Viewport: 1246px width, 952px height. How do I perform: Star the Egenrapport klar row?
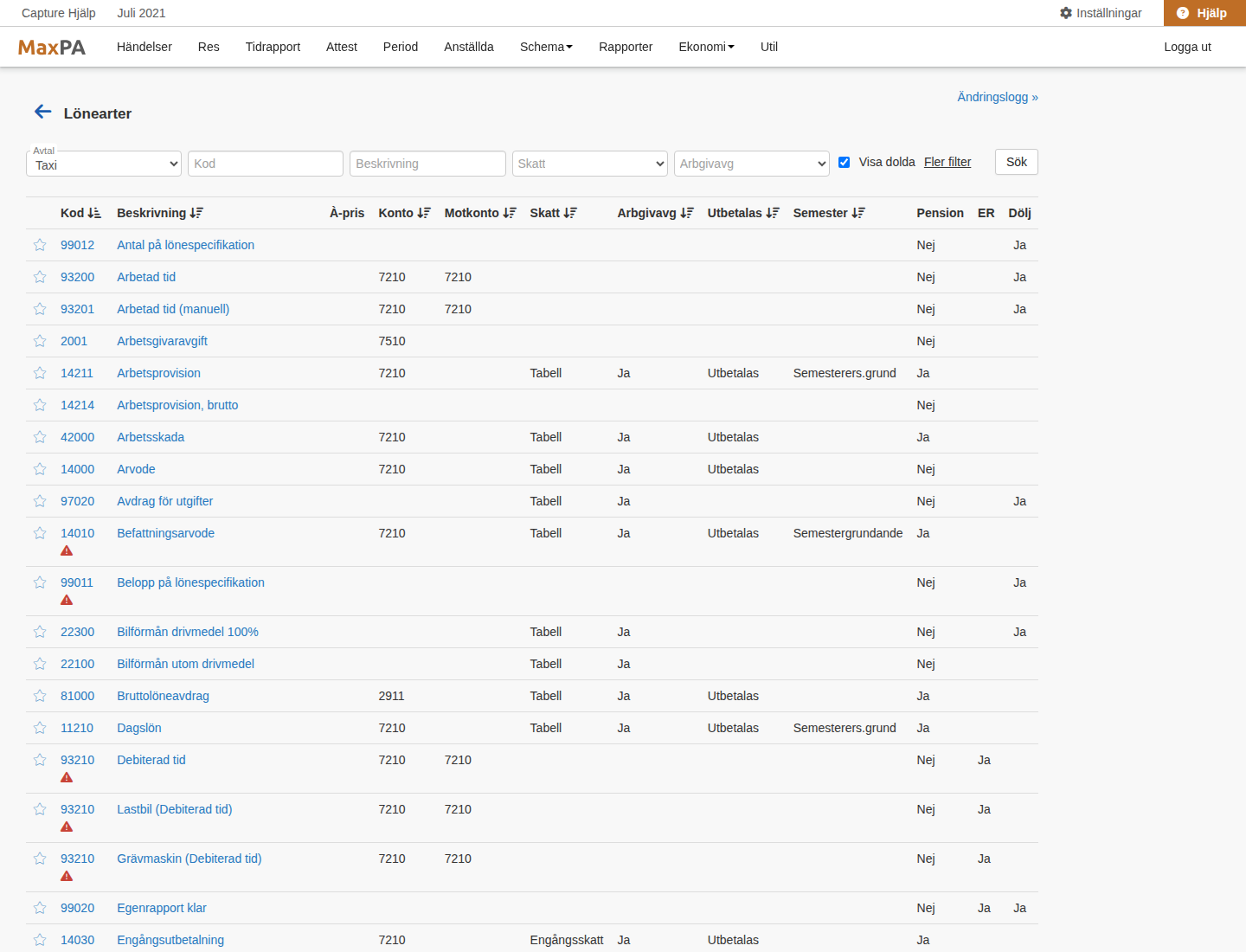[x=40, y=908]
